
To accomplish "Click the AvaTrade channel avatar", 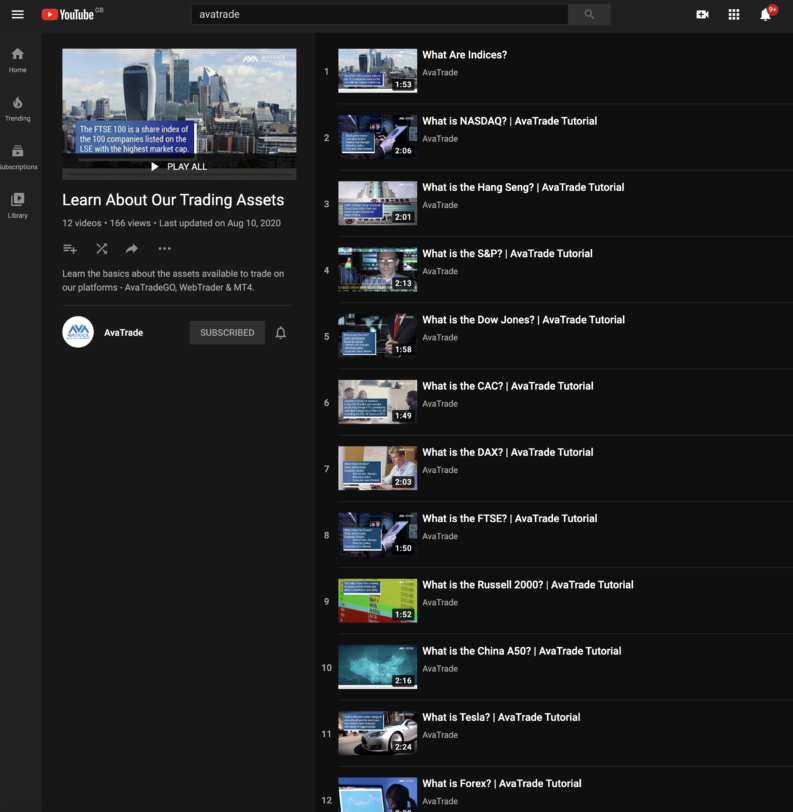I will point(78,332).
